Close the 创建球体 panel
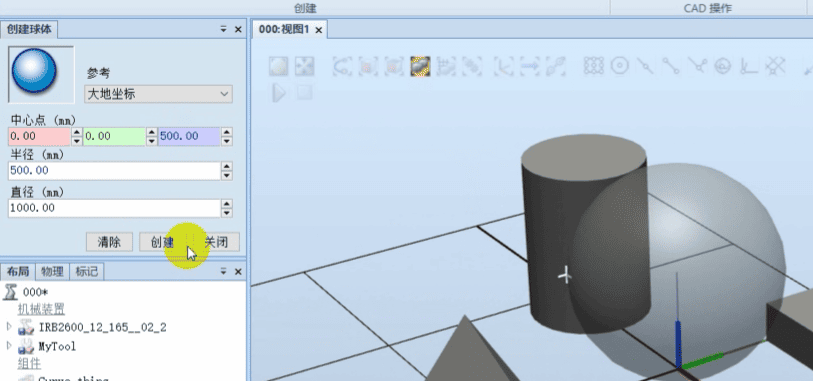 coord(238,30)
